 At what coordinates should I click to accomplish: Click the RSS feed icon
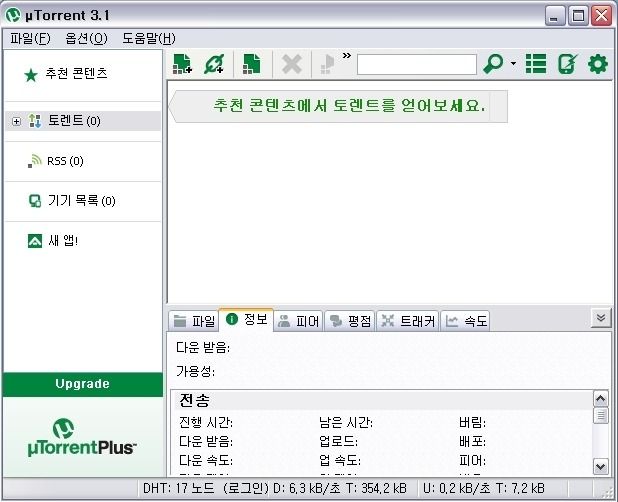[35, 161]
